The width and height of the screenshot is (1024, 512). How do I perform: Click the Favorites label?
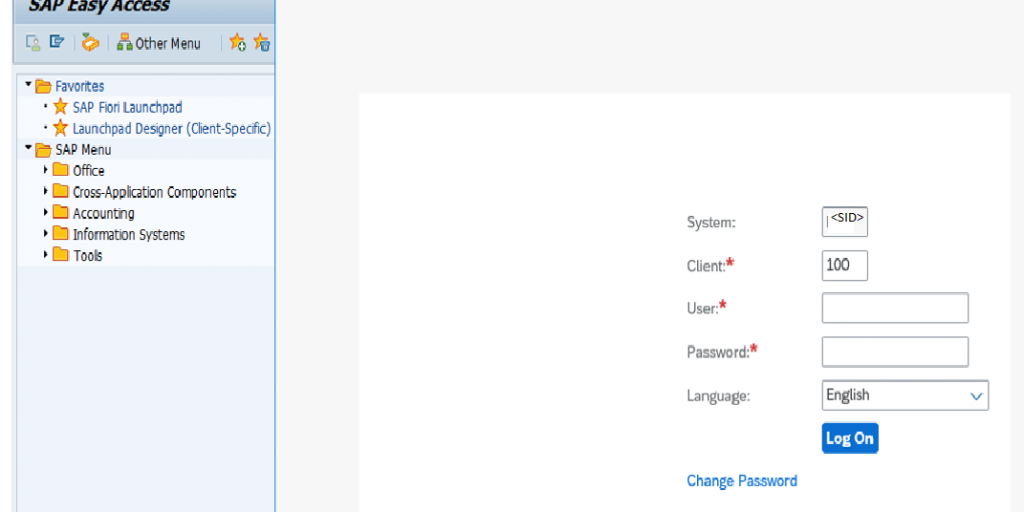click(x=80, y=86)
